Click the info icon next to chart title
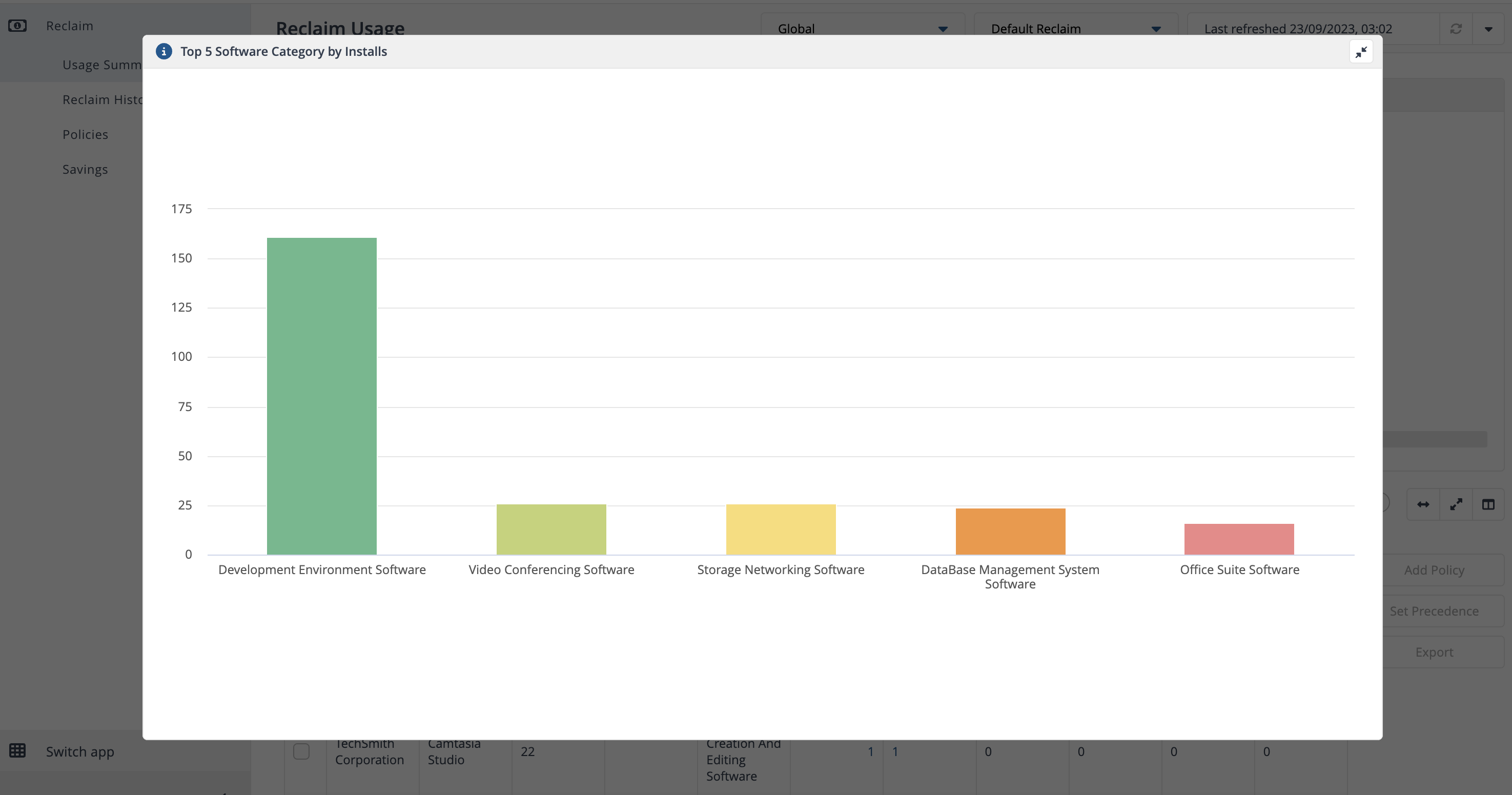 (164, 51)
